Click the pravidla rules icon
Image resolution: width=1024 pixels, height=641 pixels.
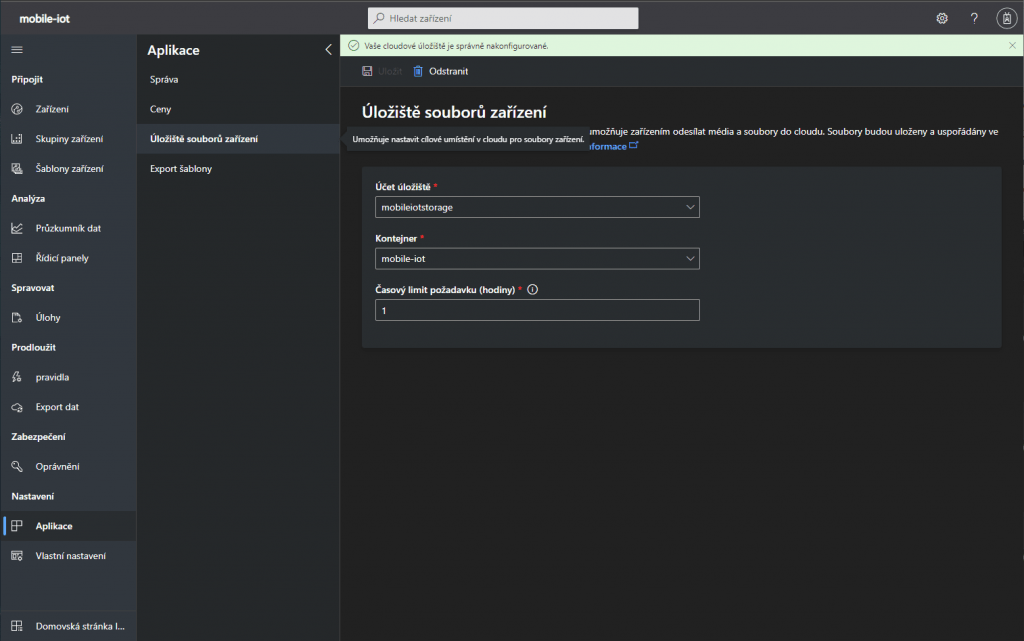(17, 377)
